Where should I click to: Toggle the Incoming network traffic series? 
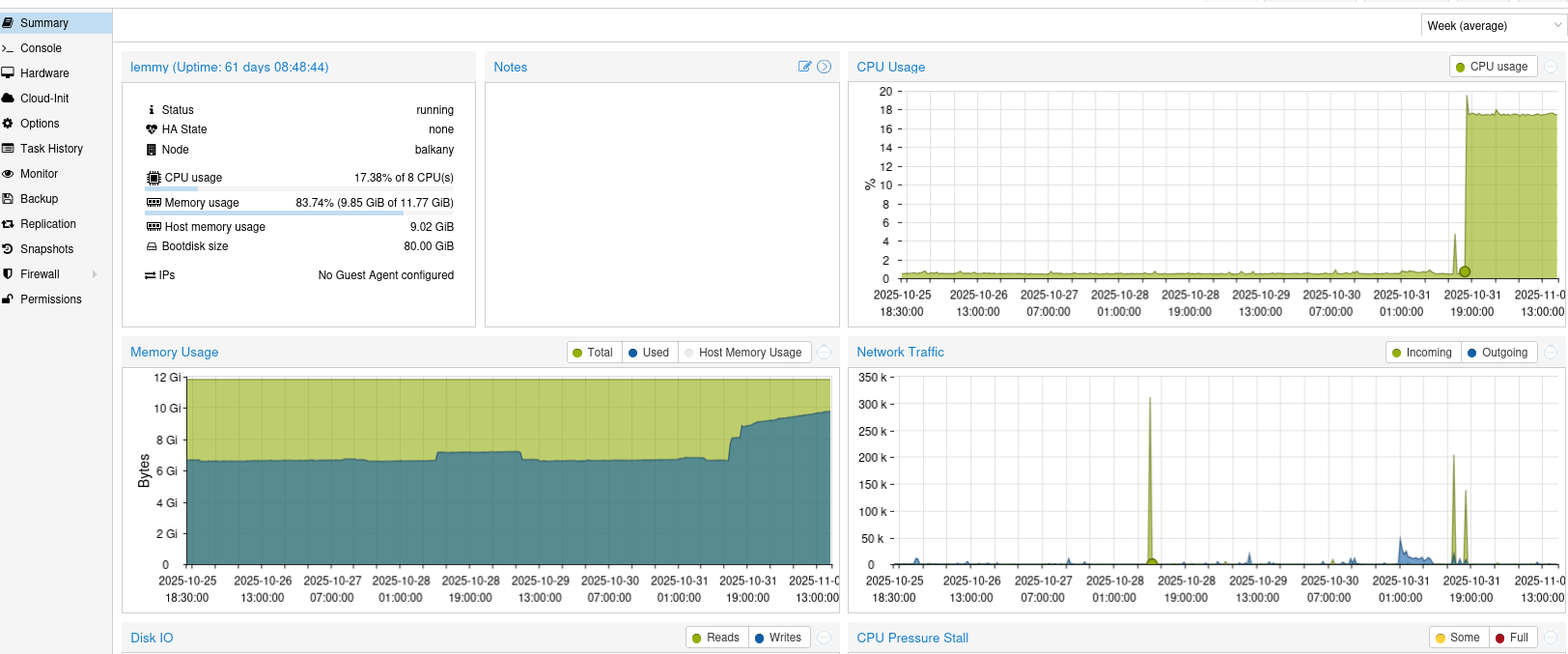click(x=1421, y=353)
